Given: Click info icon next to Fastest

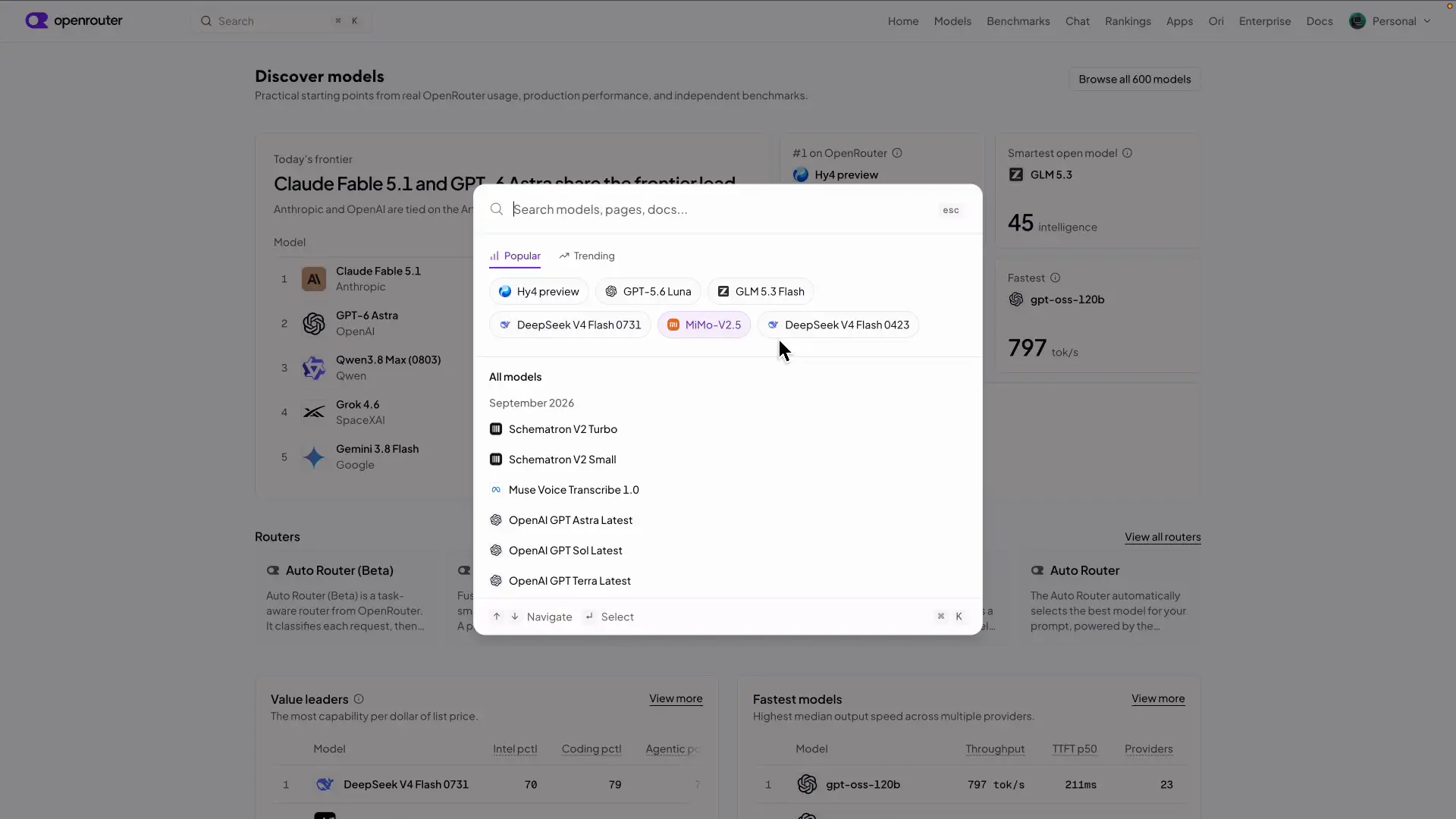Looking at the screenshot, I should click(1055, 278).
